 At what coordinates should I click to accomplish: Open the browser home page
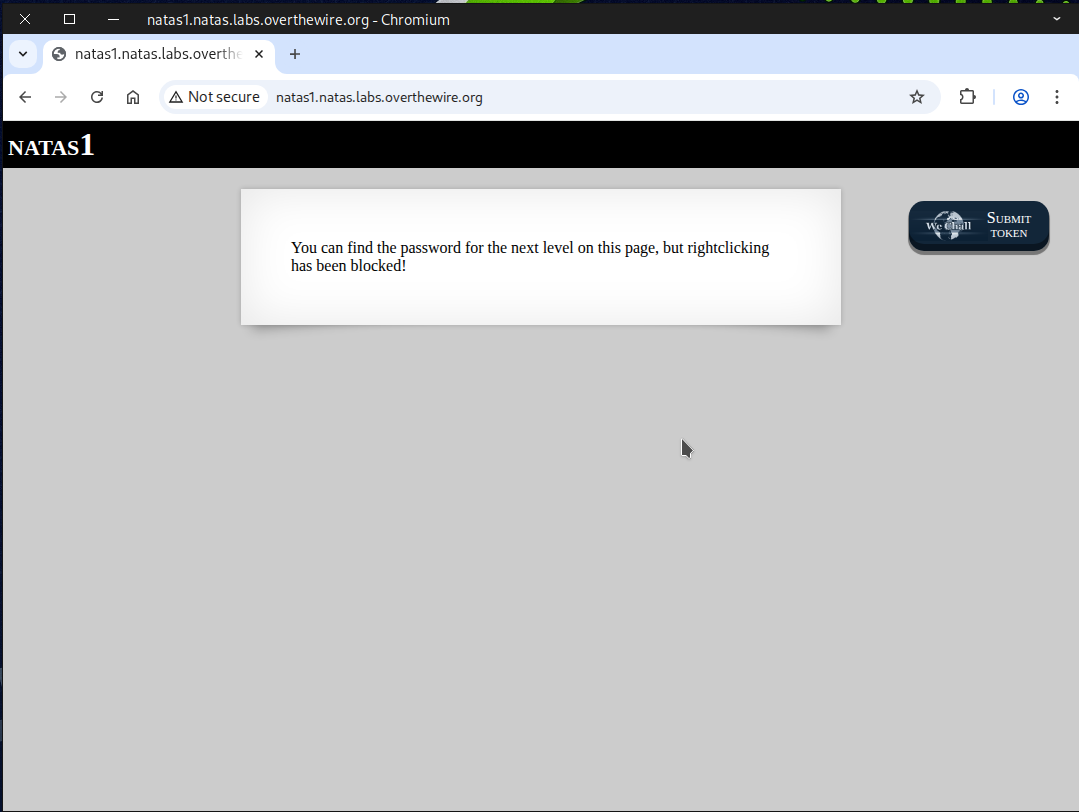click(133, 97)
